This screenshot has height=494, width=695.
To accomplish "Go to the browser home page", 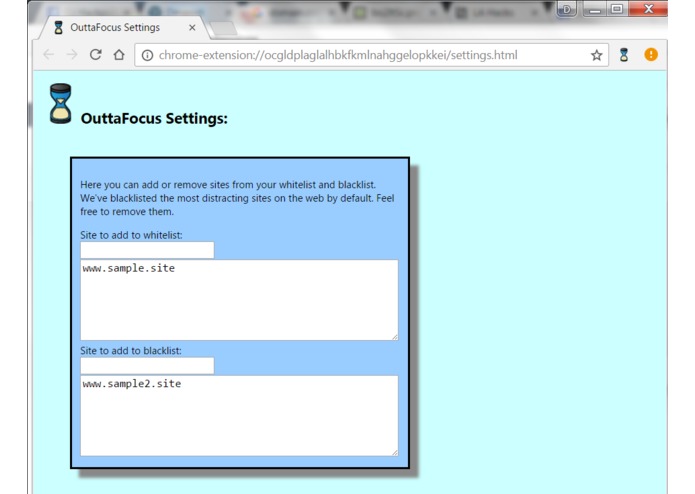I will click(119, 54).
